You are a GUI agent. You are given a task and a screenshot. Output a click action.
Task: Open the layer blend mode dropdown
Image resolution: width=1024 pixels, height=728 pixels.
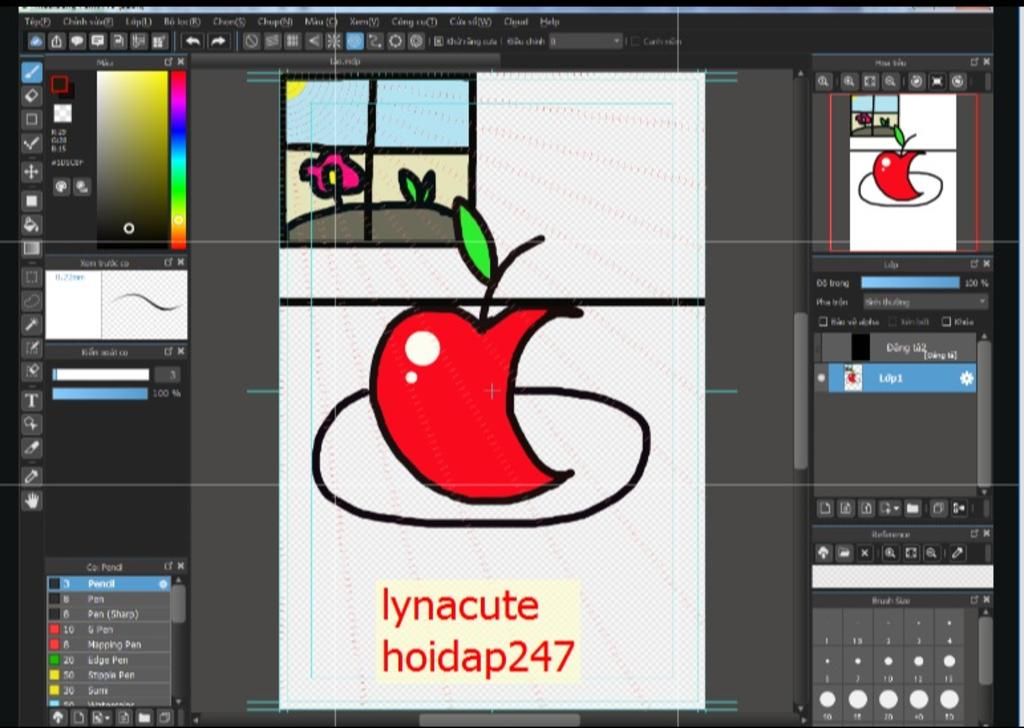tap(925, 302)
